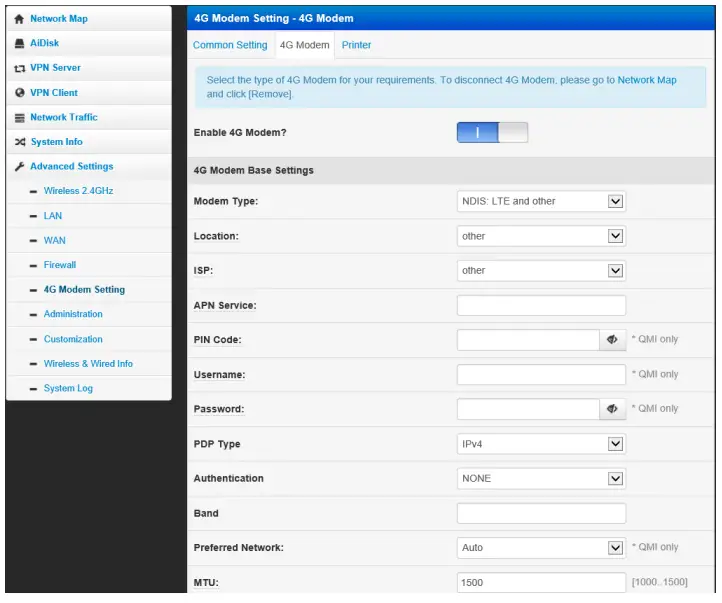Click the Username input field
722x603 pixels.
541,375
